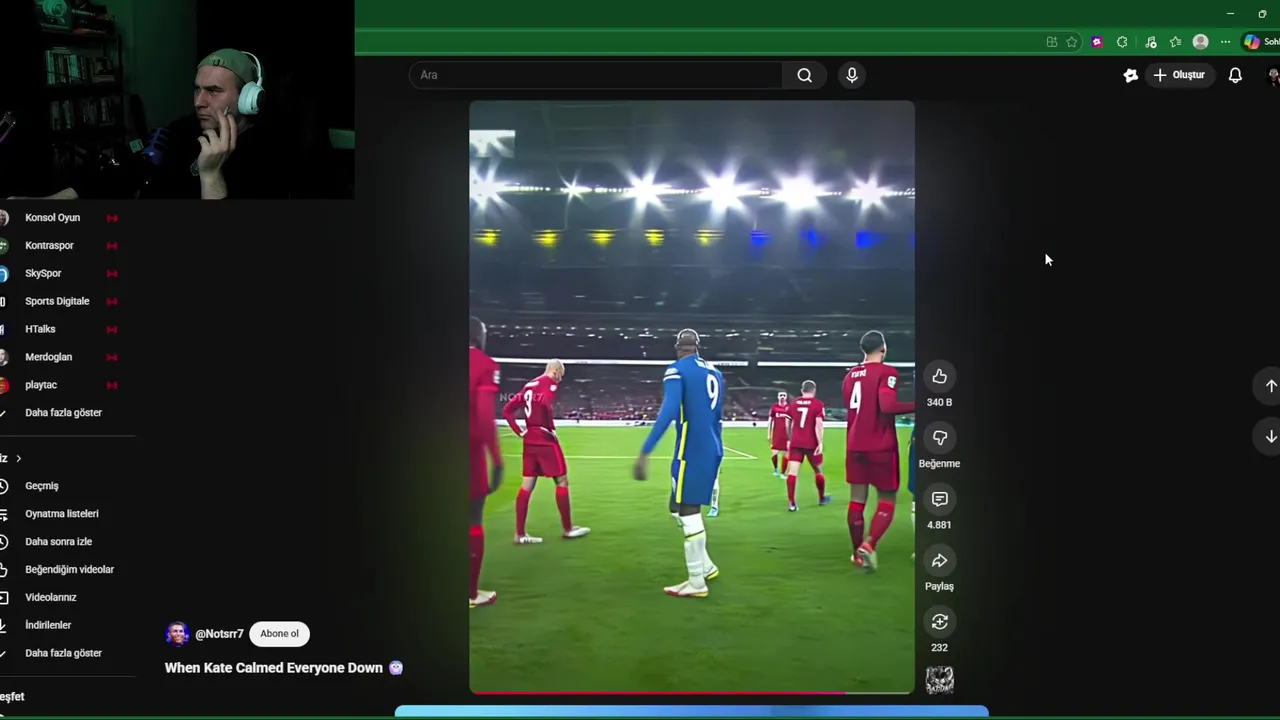Expand the 'Siz' section chevron
This screenshot has height=720, width=1280.
[x=18, y=458]
